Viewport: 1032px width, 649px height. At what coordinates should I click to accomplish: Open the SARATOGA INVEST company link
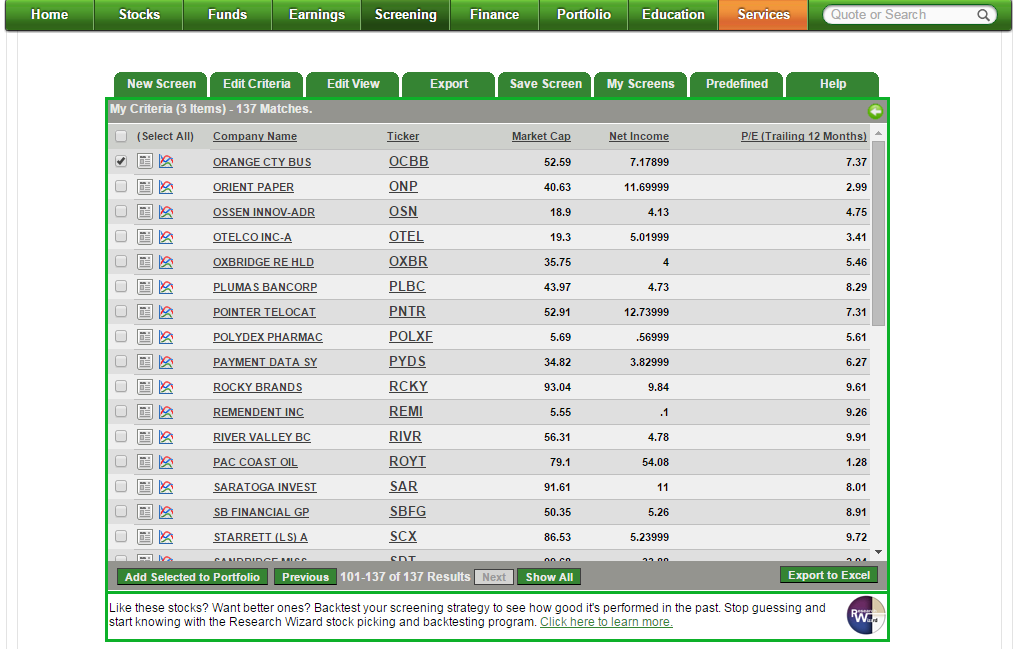tap(265, 487)
